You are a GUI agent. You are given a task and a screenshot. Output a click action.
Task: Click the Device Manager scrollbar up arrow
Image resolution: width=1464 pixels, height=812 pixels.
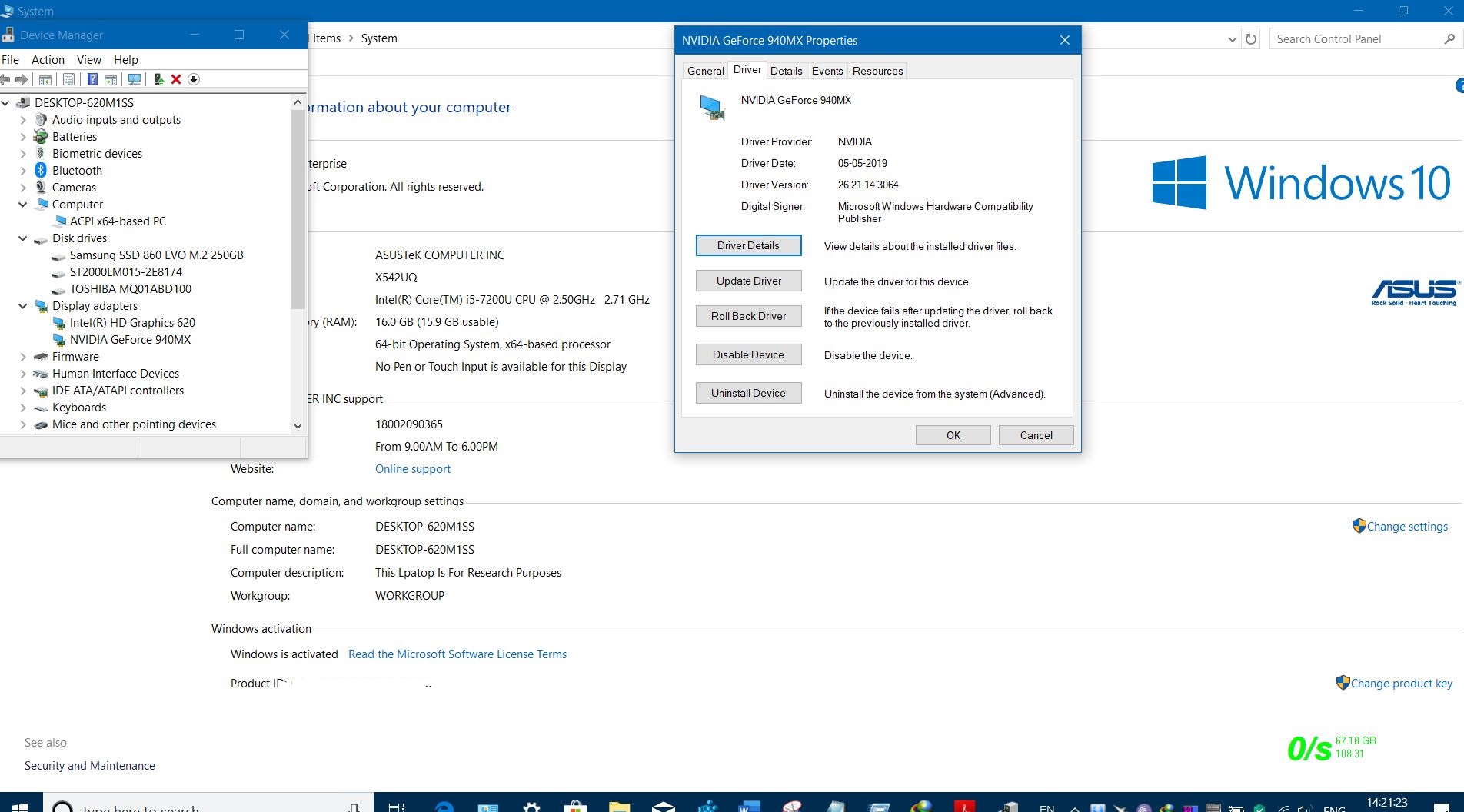click(298, 102)
